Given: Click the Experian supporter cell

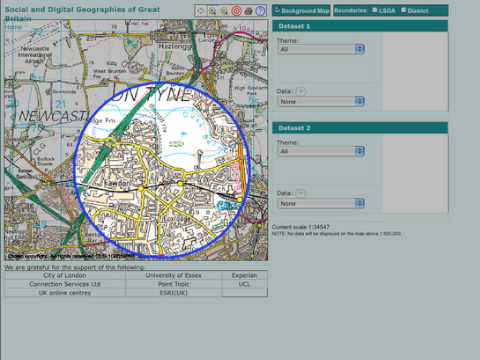Looking at the screenshot, I should coord(244,275).
